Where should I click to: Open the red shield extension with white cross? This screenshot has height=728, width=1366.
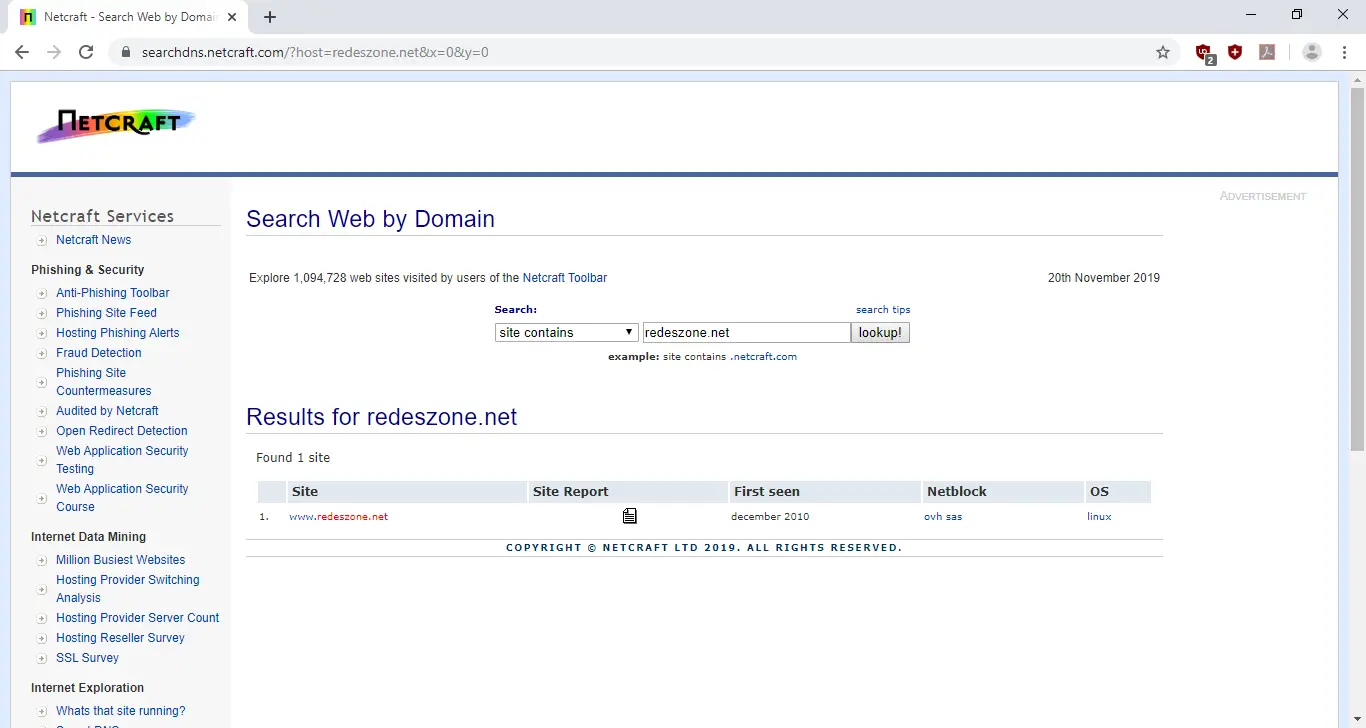click(1235, 52)
